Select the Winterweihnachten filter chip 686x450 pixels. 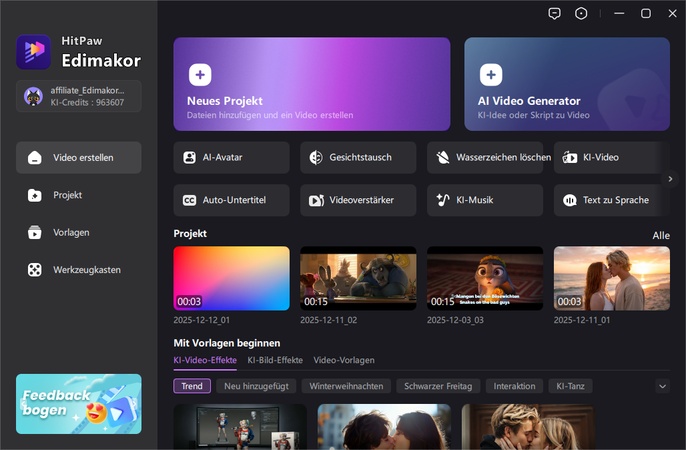[x=346, y=386]
